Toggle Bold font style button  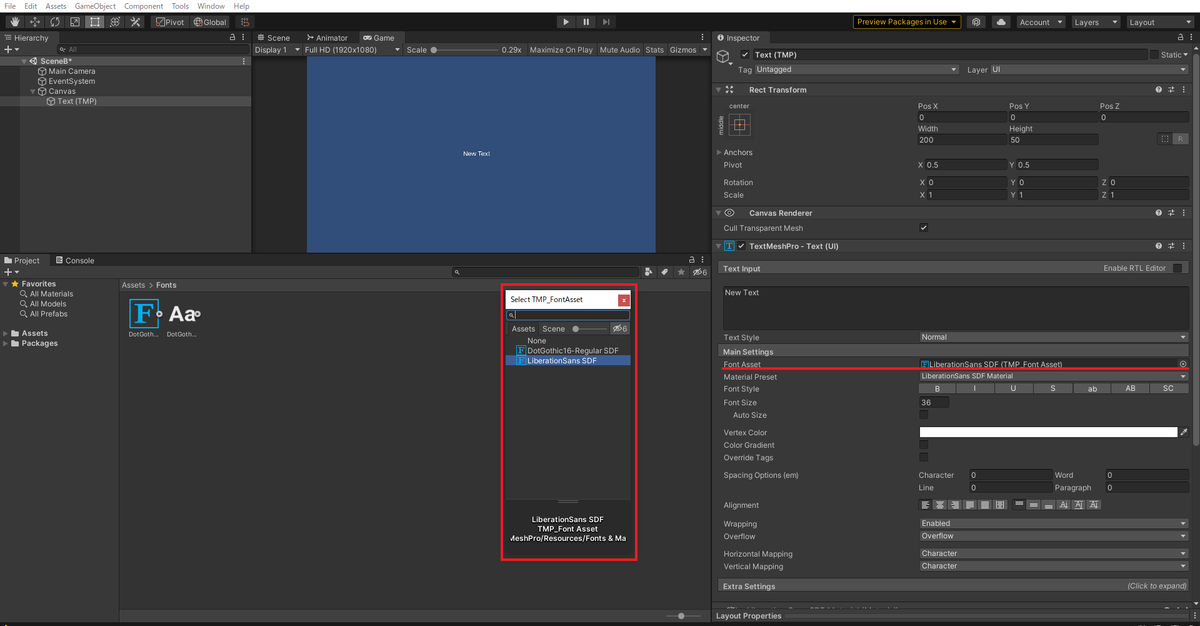(937, 389)
